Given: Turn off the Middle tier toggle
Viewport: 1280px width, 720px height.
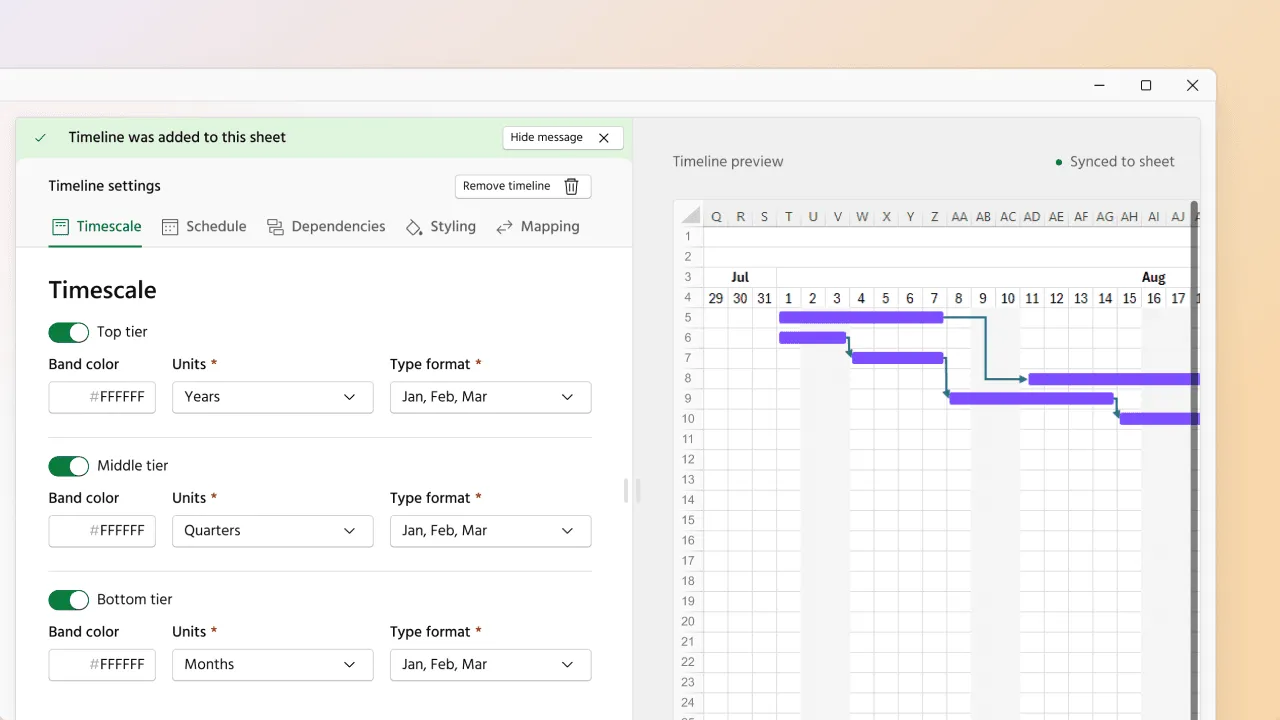Looking at the screenshot, I should tap(69, 466).
